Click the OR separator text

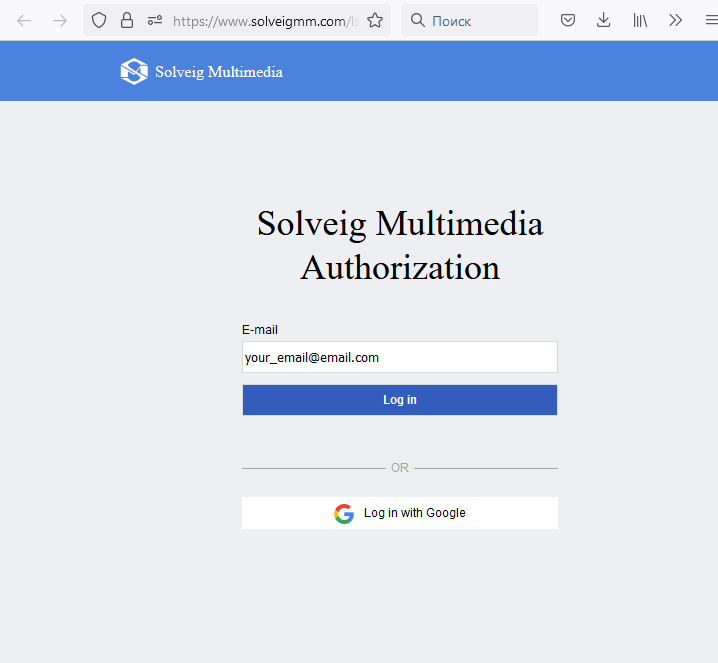click(x=400, y=468)
